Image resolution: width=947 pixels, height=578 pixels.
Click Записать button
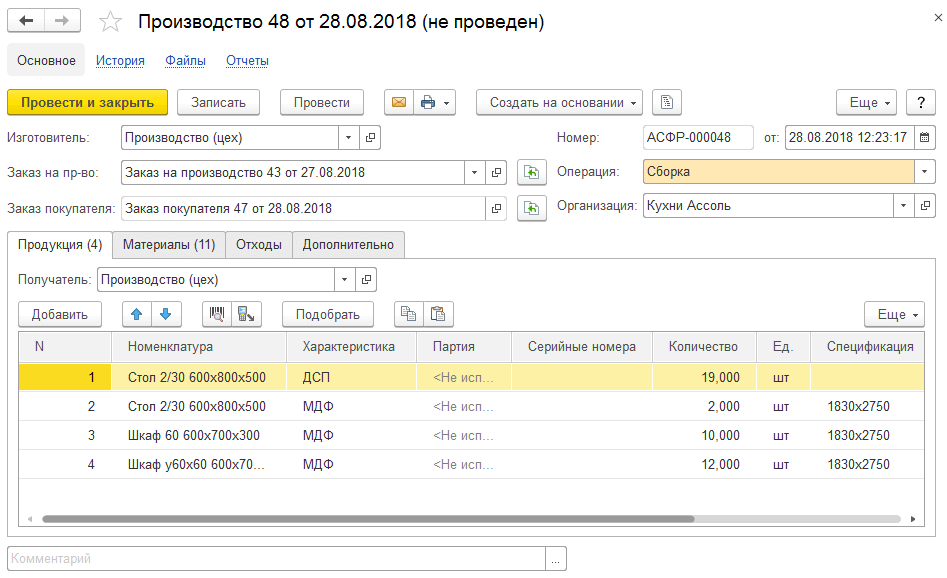219,103
